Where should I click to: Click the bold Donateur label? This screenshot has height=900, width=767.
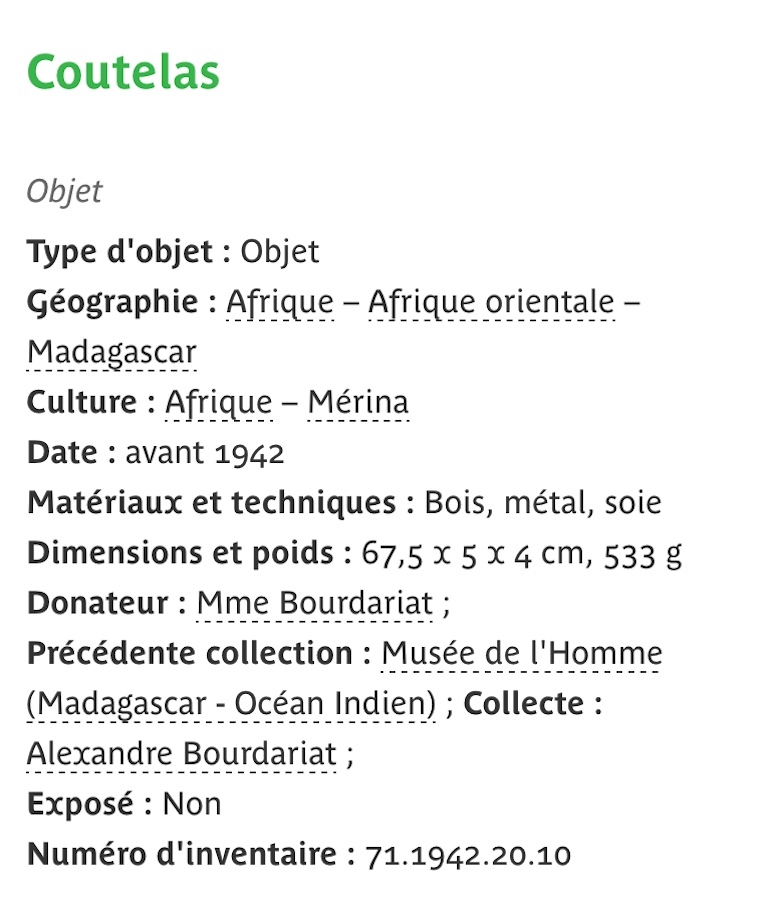point(98,604)
